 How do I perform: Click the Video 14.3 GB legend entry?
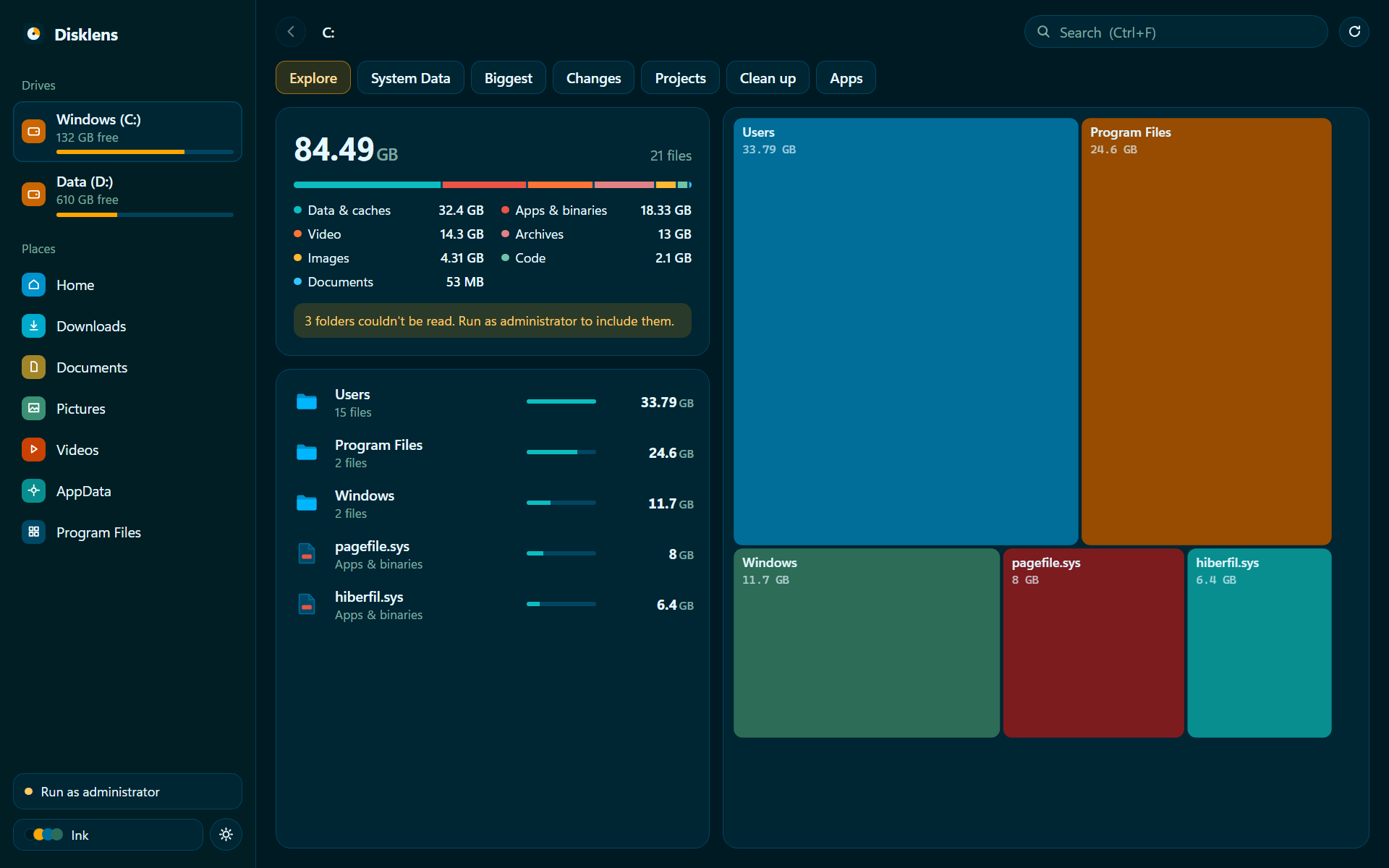click(x=388, y=234)
